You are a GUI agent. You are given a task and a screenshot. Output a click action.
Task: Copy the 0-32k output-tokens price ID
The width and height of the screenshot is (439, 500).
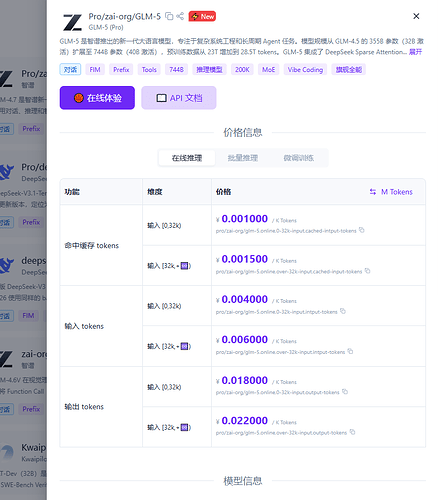[345, 392]
